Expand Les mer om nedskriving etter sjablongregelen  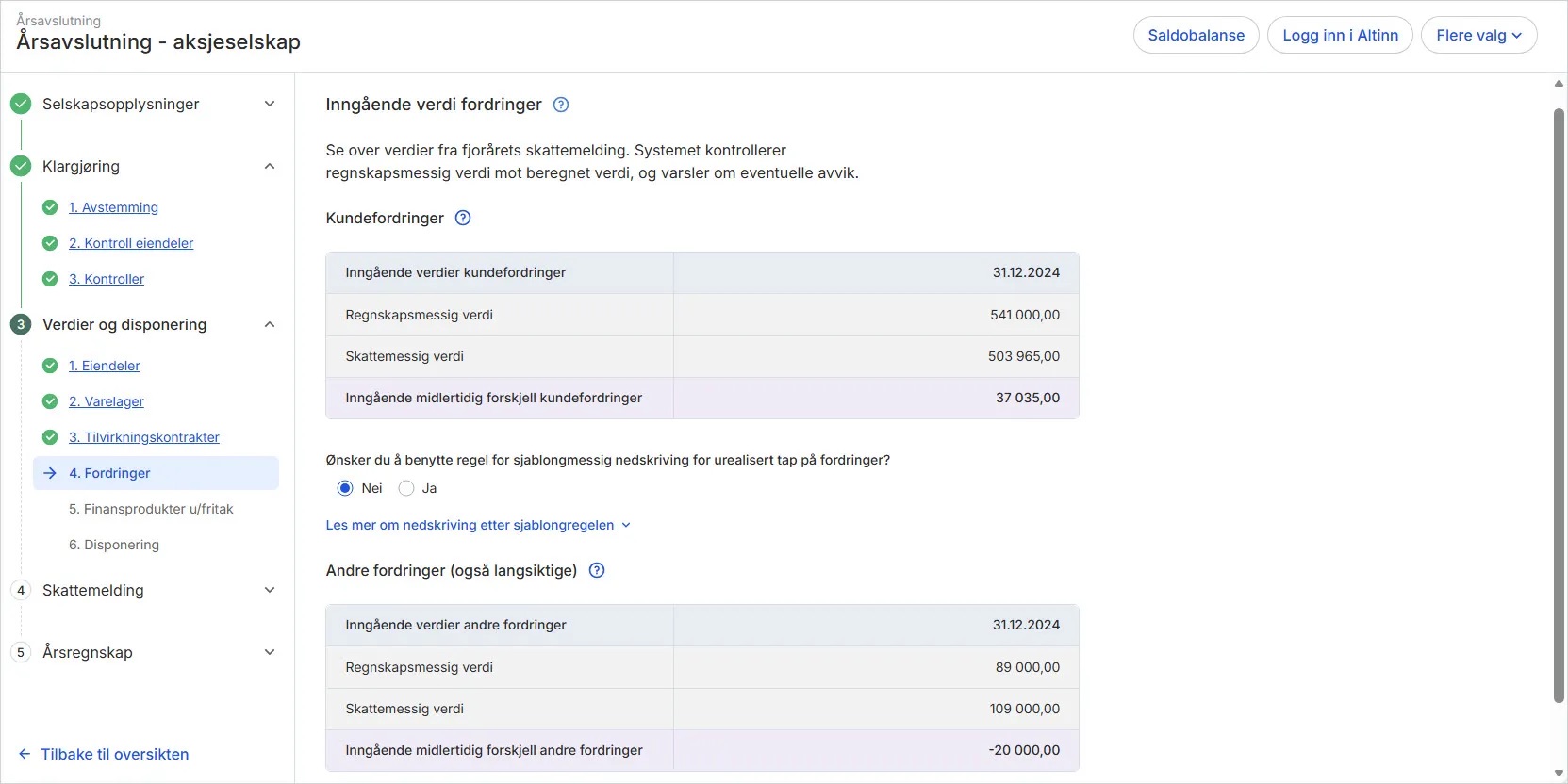477,525
